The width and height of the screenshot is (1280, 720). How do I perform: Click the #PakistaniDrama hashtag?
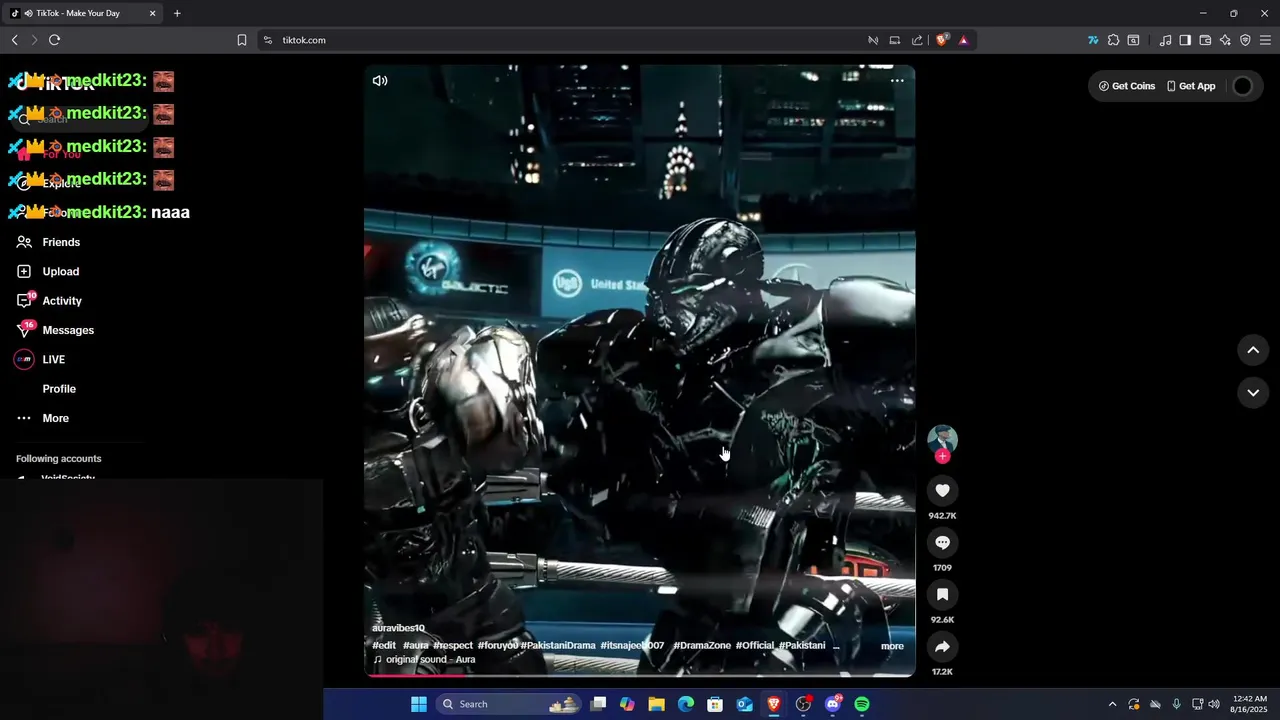tap(558, 646)
